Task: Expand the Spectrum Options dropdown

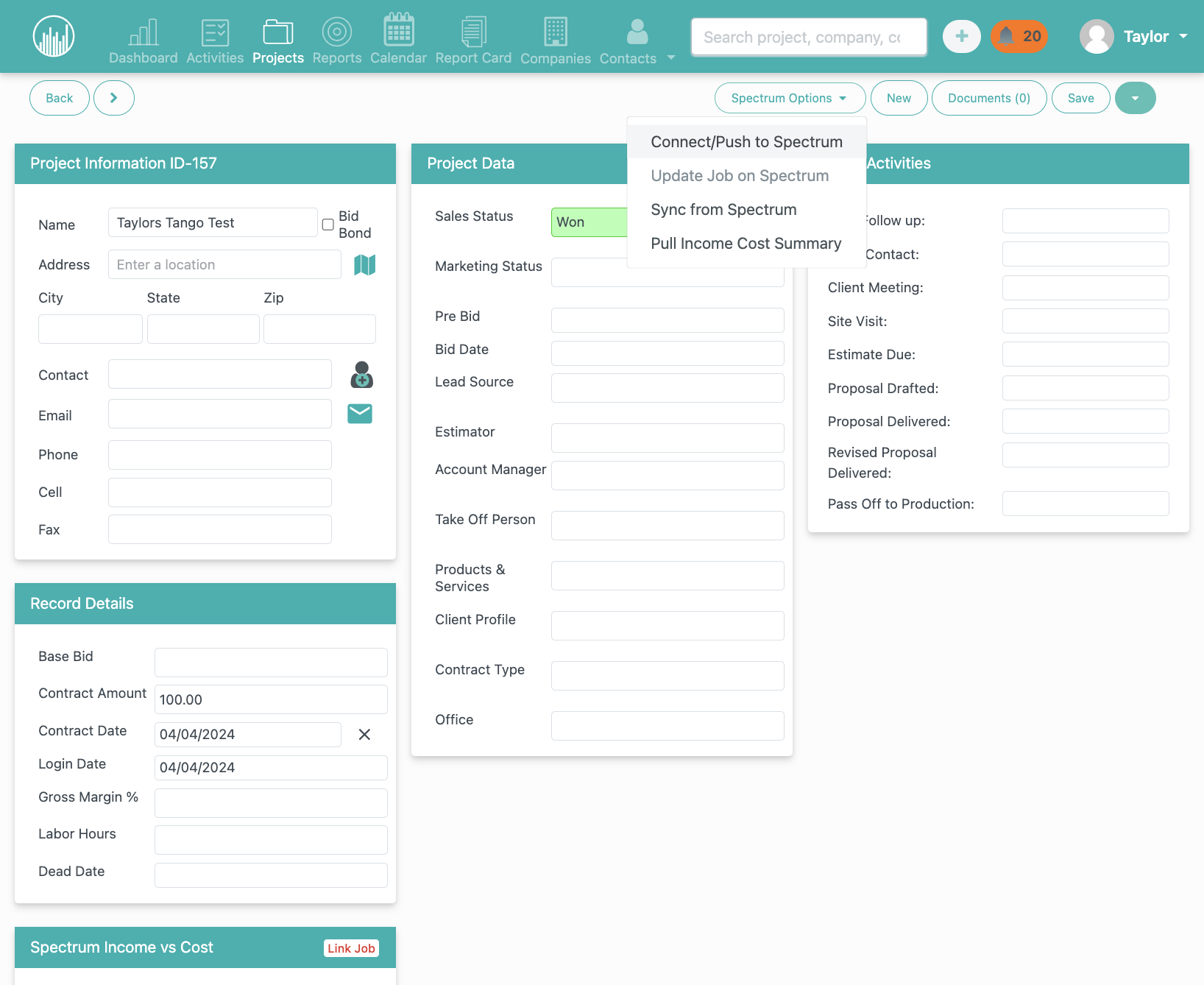Action: [790, 98]
